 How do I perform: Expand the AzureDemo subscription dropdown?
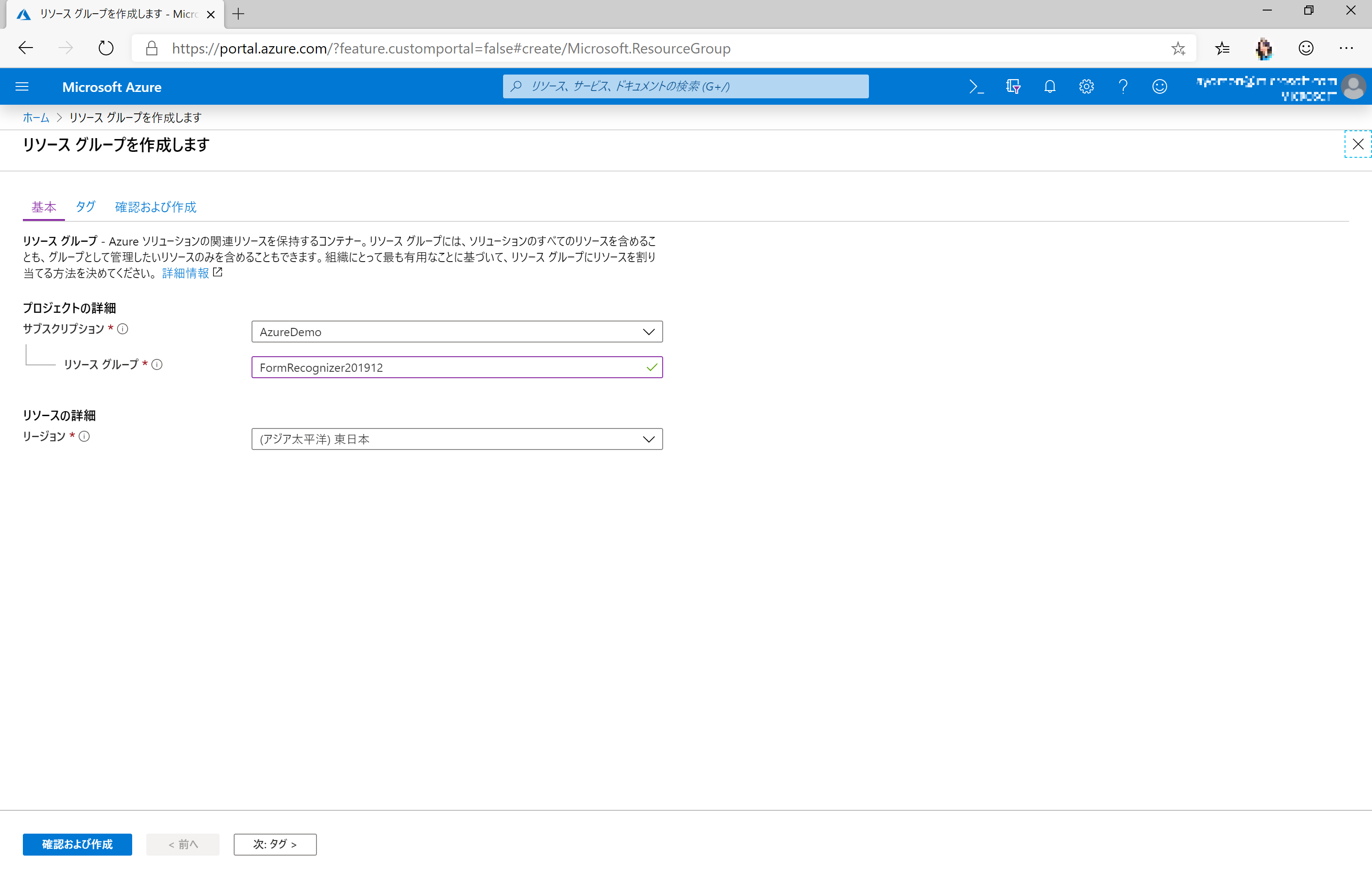[x=456, y=332]
